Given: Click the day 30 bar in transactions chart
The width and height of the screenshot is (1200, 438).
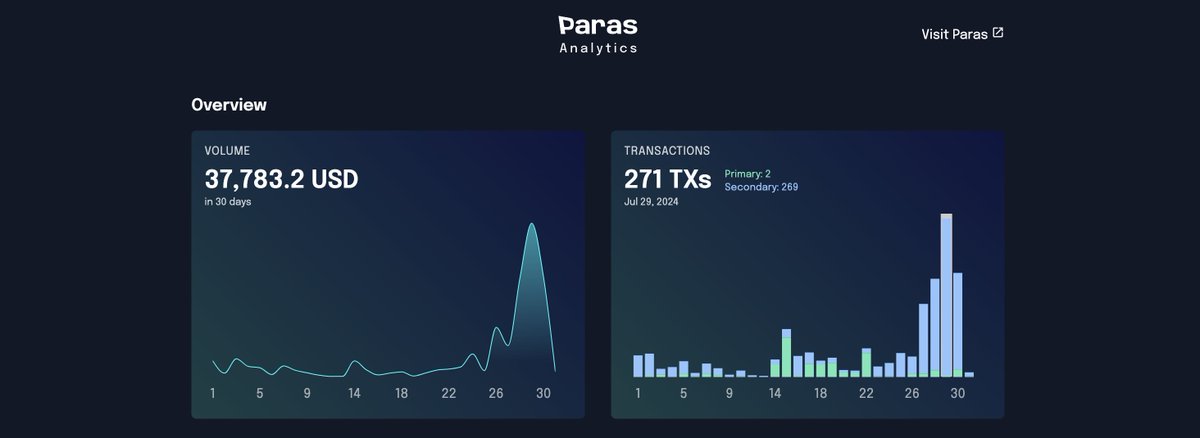Looking at the screenshot, I should point(957,324).
